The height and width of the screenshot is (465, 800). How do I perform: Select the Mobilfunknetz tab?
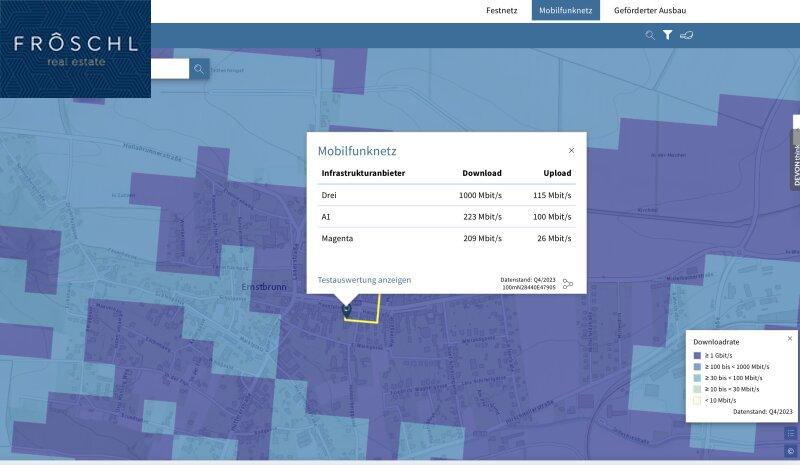pos(566,11)
